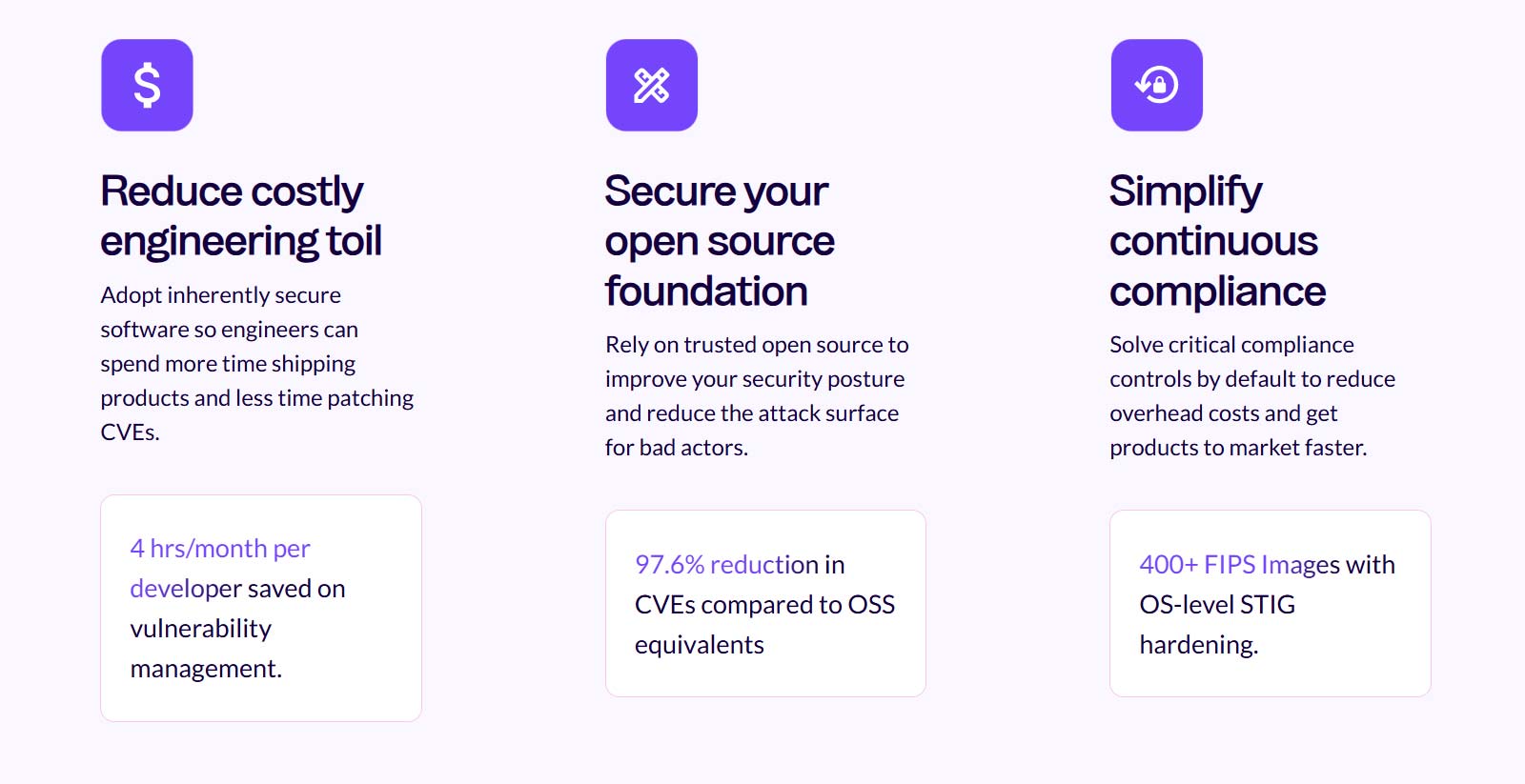Viewport: 1525px width, 784px height.
Task: Click the 'Reduce costly engineering toil' heading
Action: point(241,216)
